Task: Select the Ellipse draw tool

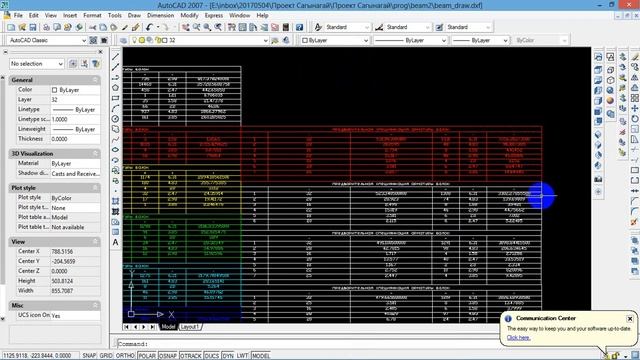Action: coord(116,149)
